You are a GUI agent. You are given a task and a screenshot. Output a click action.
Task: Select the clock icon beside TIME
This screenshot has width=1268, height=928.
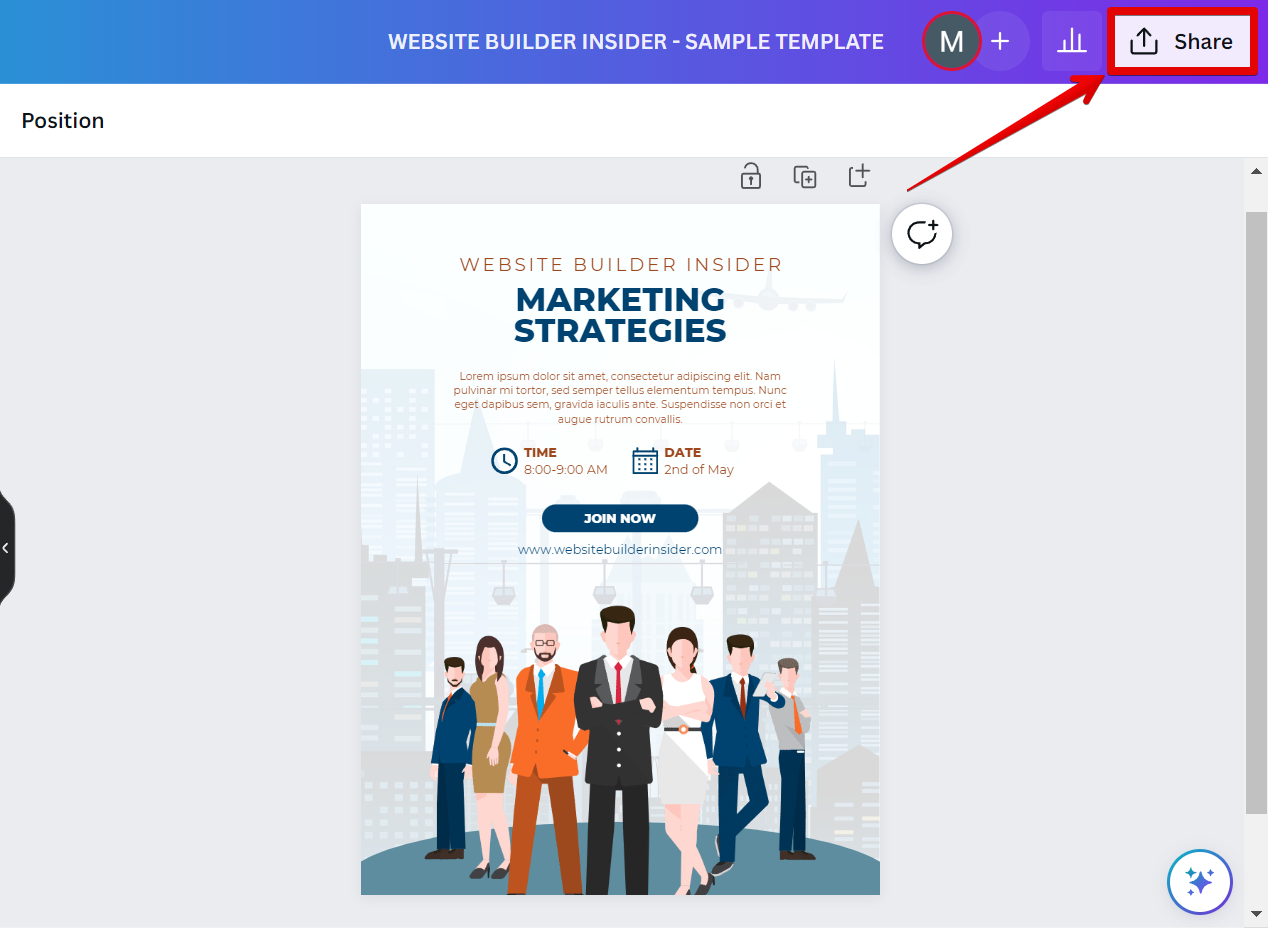click(x=504, y=461)
